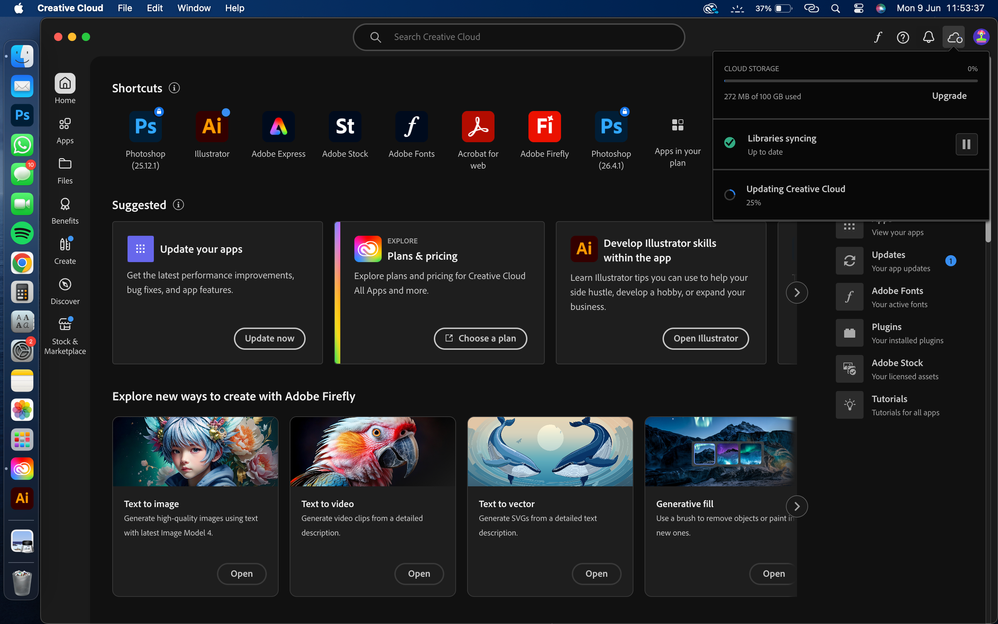Open Files in the sidebar
The image size is (998, 624).
[65, 171]
